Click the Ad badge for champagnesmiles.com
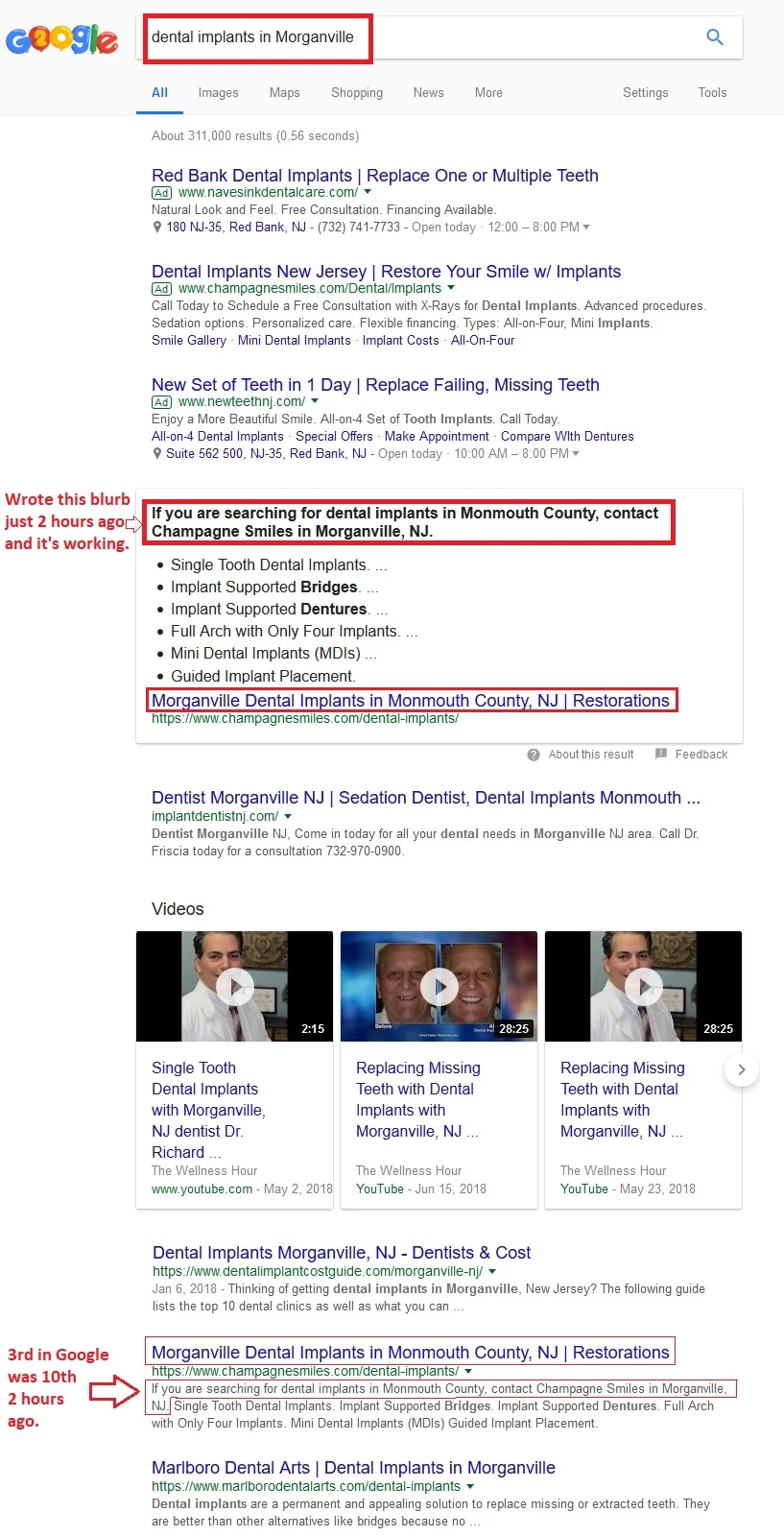The width and height of the screenshot is (784, 1536). click(x=162, y=289)
